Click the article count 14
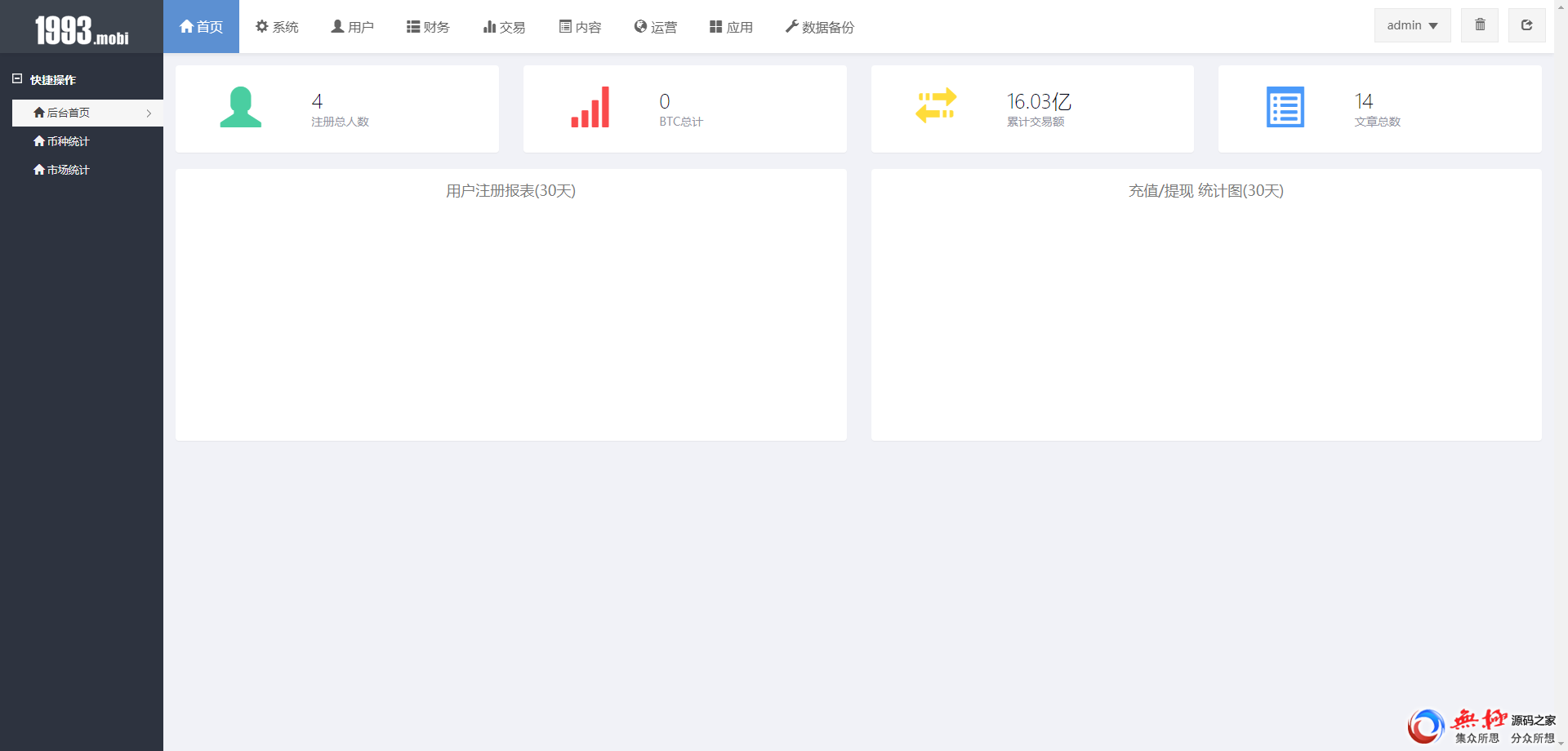 click(1364, 101)
